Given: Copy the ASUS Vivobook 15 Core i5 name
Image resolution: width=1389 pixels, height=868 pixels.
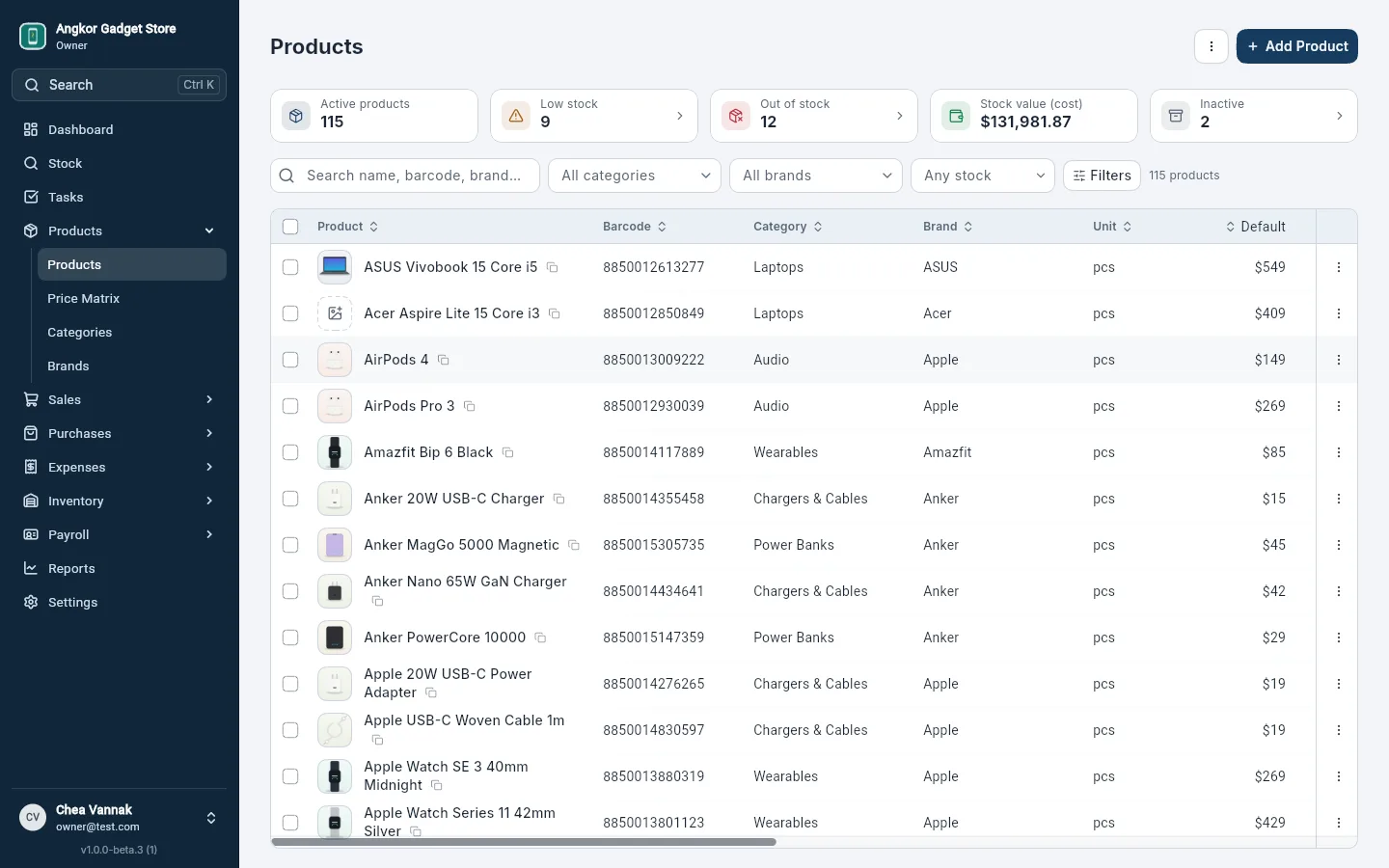Looking at the screenshot, I should tap(553, 267).
